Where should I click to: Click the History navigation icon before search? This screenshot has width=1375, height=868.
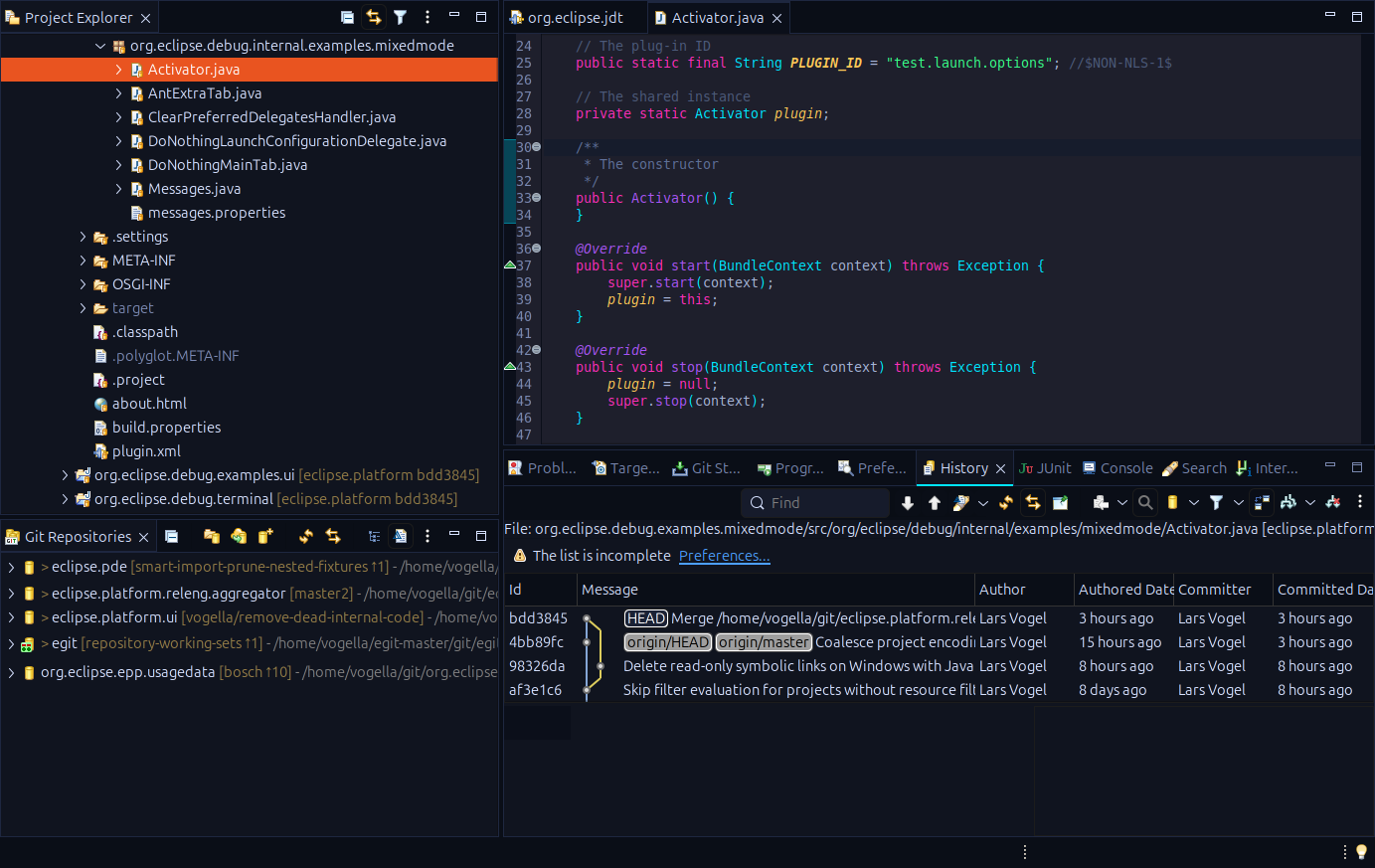click(1101, 503)
